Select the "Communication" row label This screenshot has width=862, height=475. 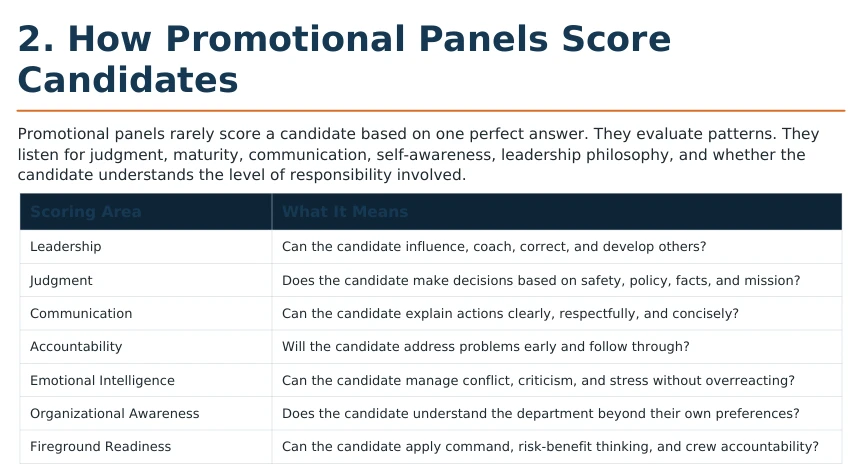coord(81,313)
